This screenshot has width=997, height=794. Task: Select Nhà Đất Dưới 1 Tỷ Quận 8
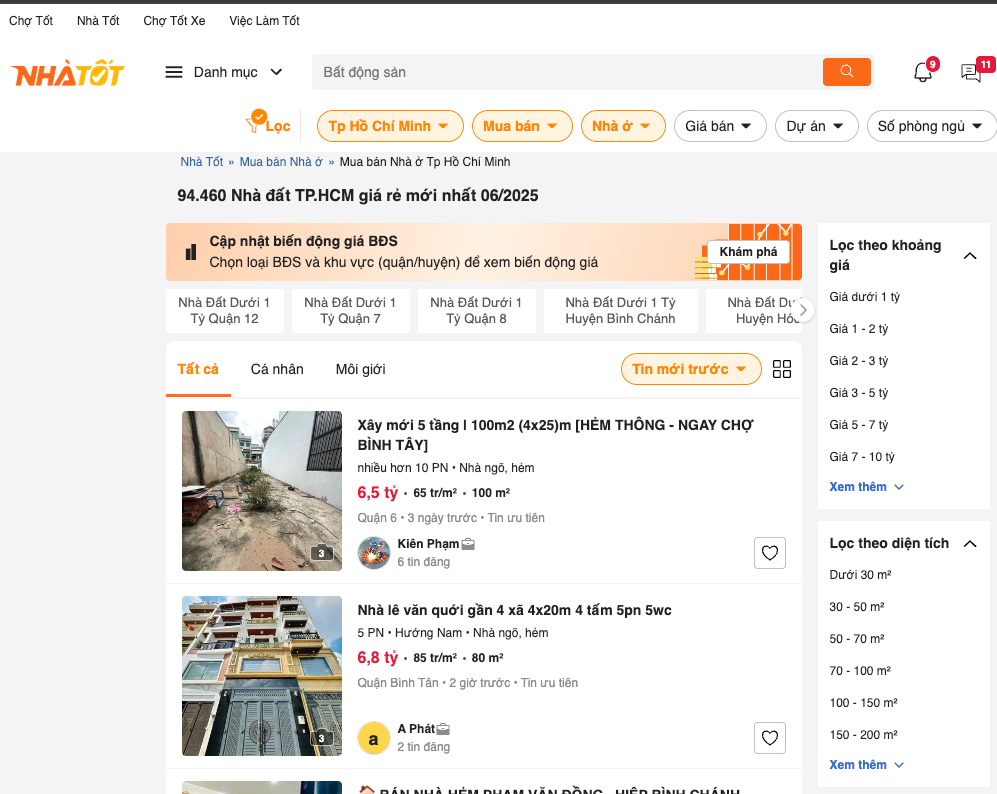pos(476,311)
